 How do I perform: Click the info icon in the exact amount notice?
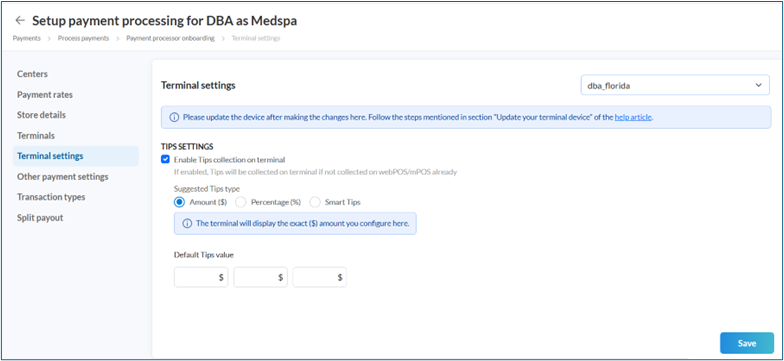187,224
